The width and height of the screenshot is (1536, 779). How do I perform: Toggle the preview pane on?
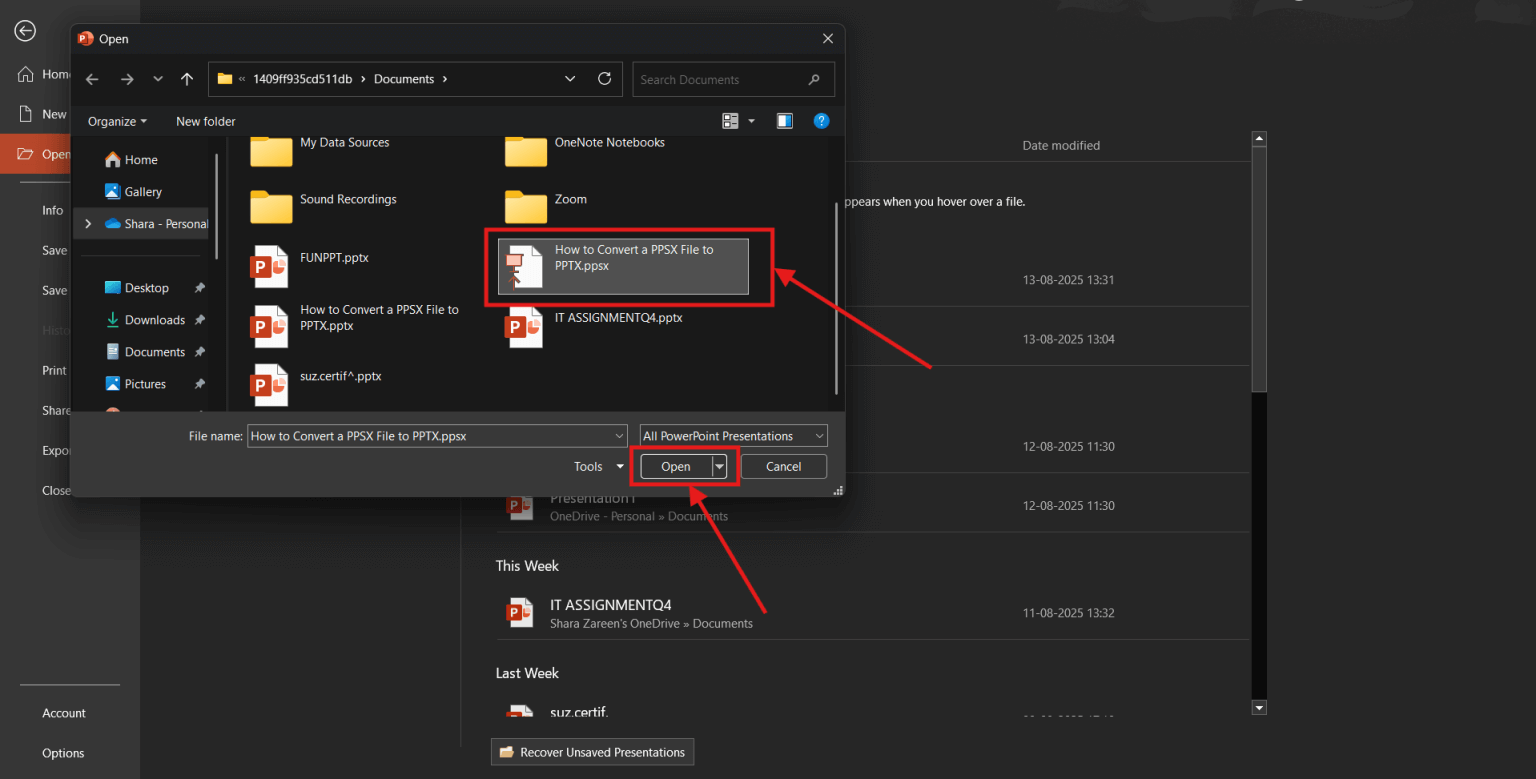point(784,120)
